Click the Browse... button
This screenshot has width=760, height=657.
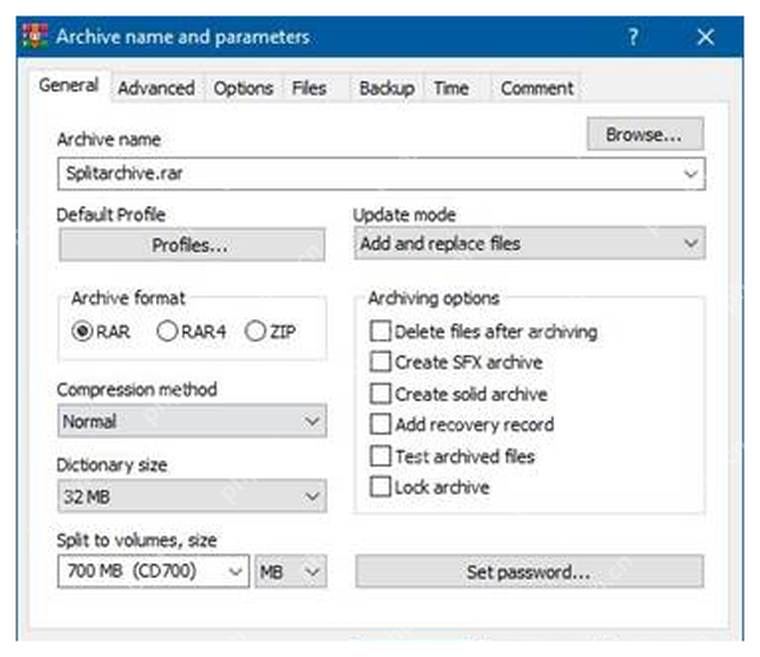(x=645, y=134)
